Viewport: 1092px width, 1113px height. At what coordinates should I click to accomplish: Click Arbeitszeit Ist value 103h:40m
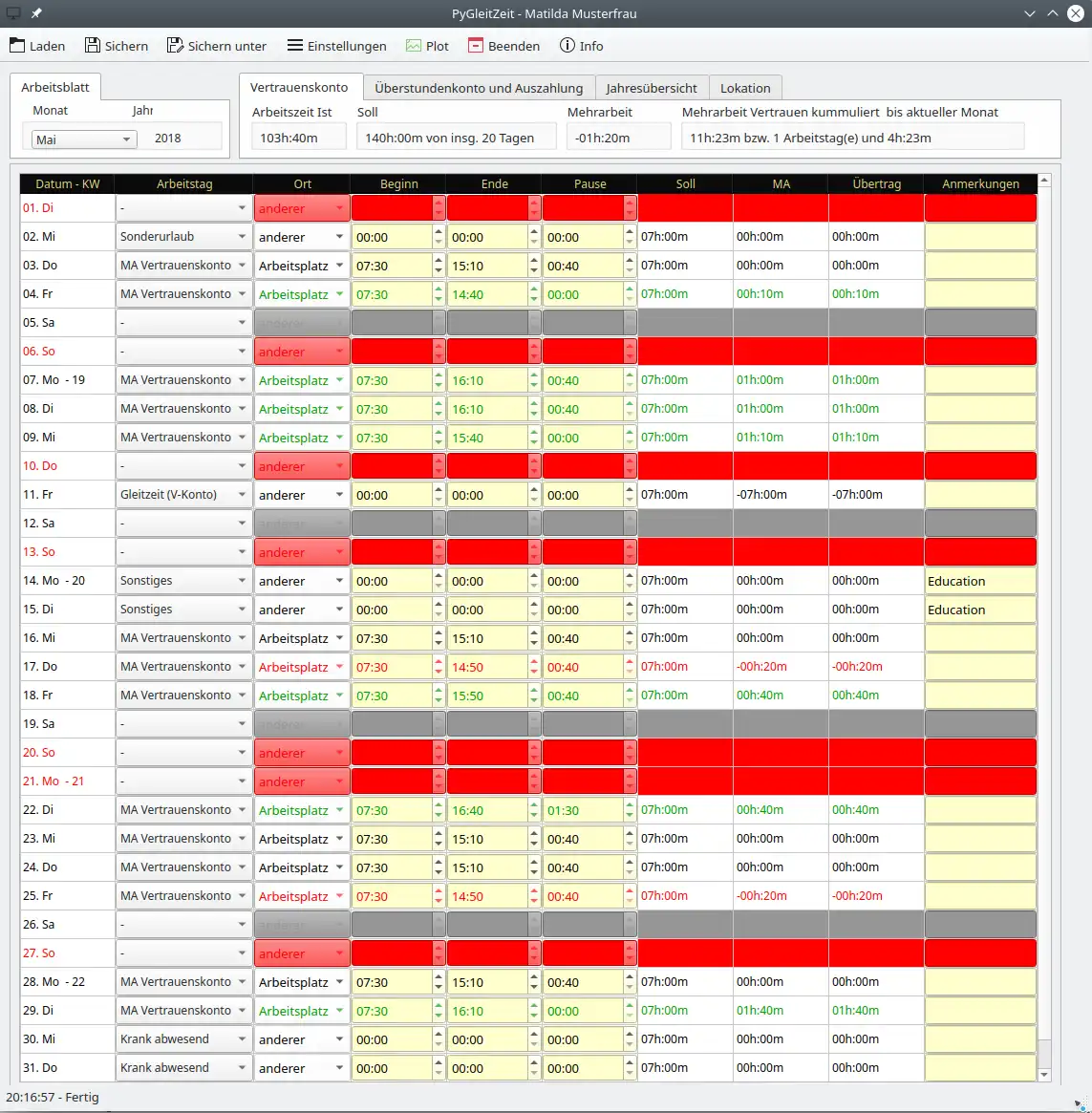[299, 138]
